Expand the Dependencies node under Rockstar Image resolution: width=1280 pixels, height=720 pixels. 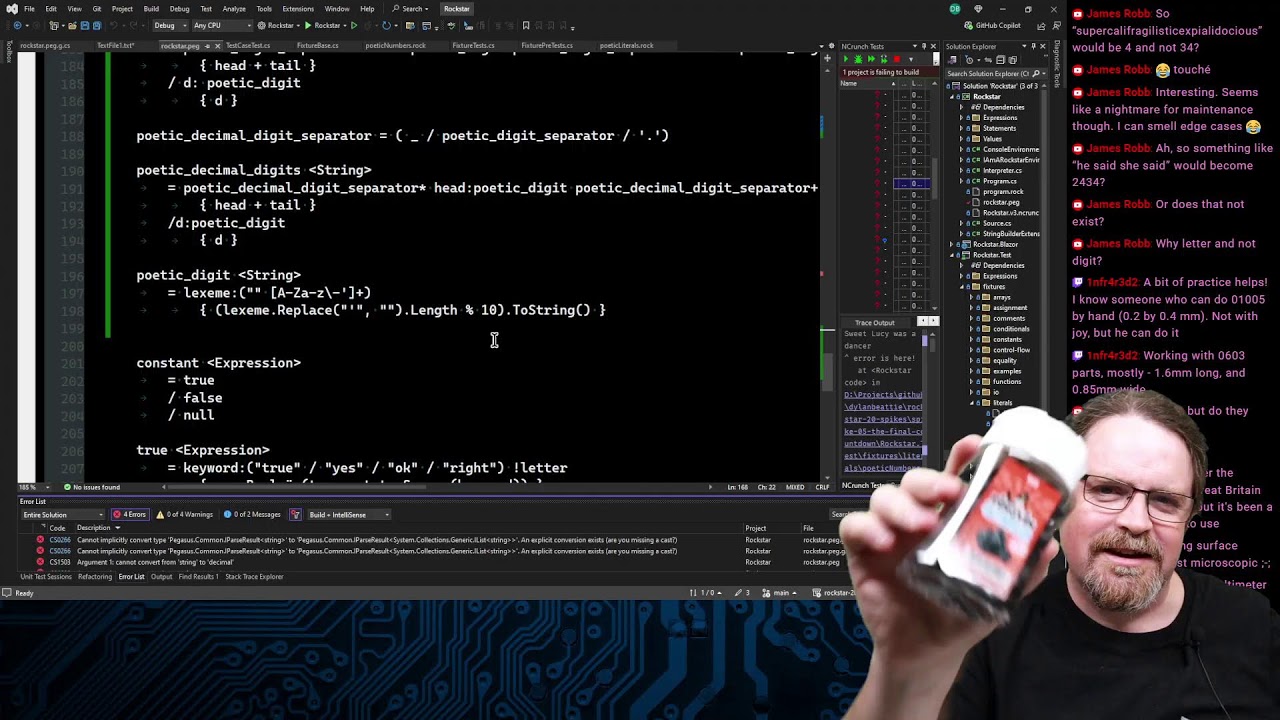pyautogui.click(x=962, y=107)
